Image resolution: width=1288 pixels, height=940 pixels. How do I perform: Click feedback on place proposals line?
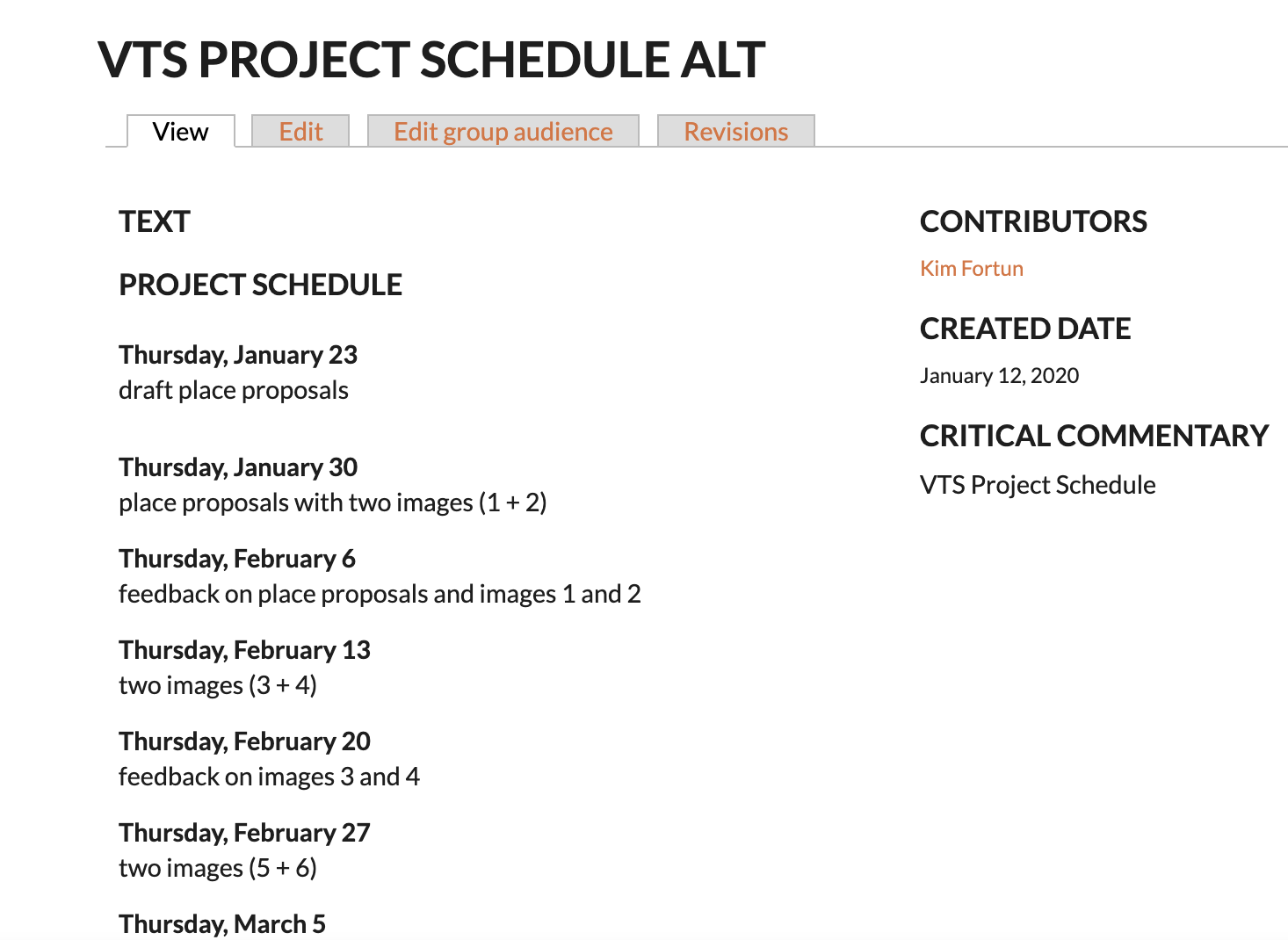[x=380, y=594]
